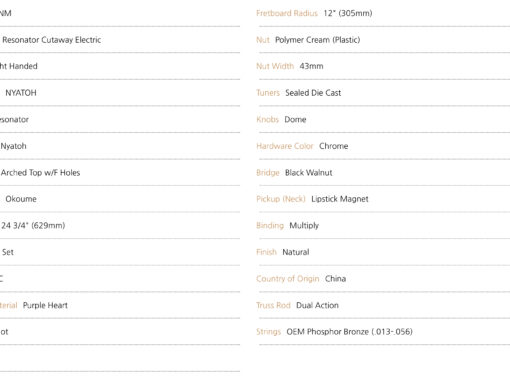Screen dimensions: 510x382
Task: Select the Polymer Cream (Plastic) nut value
Action: [317, 40]
